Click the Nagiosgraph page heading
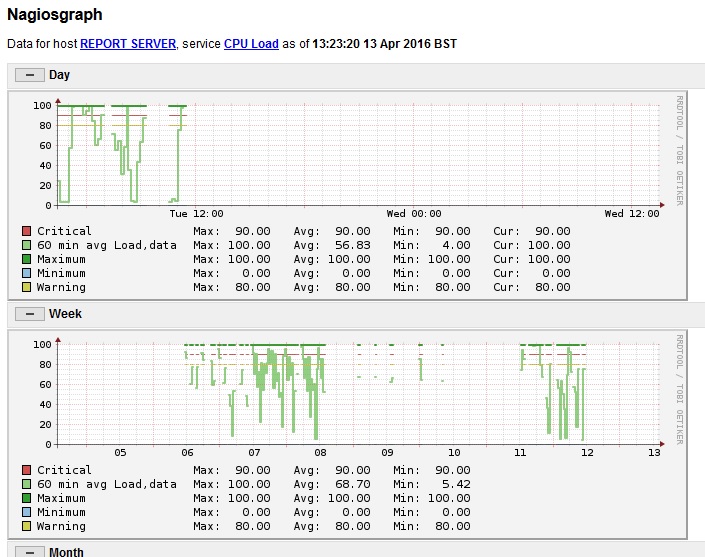705x557 pixels. pos(54,16)
